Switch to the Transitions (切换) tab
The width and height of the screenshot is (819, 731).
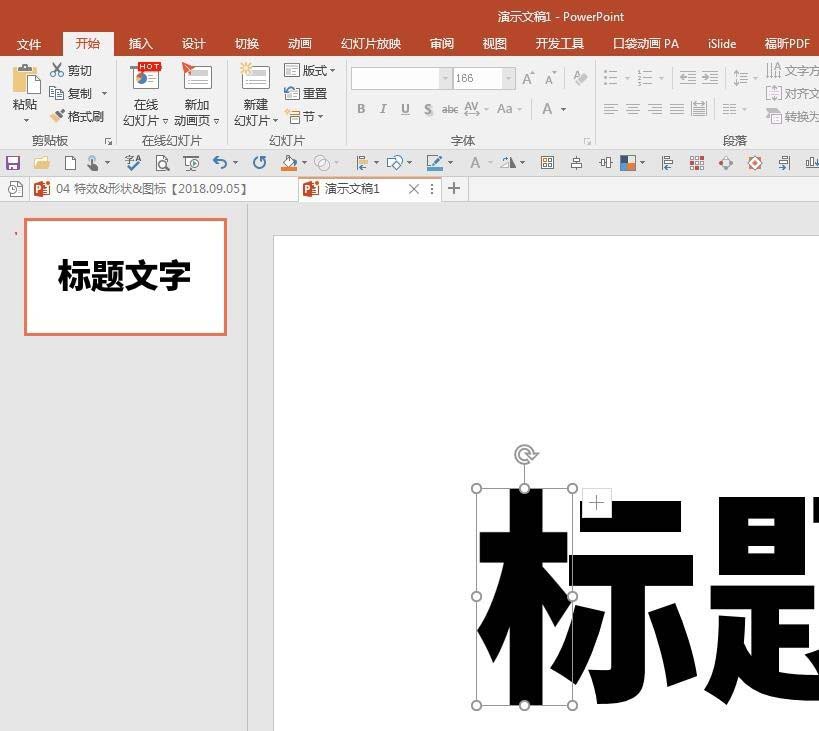[247, 44]
